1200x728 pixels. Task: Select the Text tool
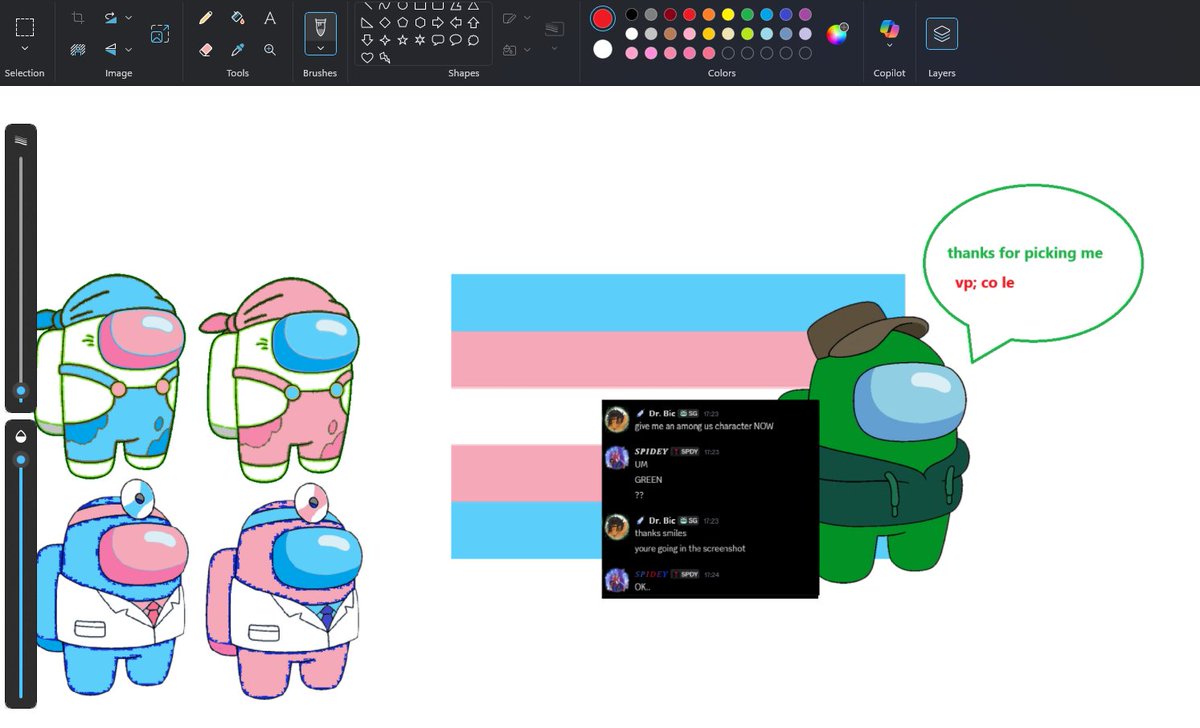point(270,18)
